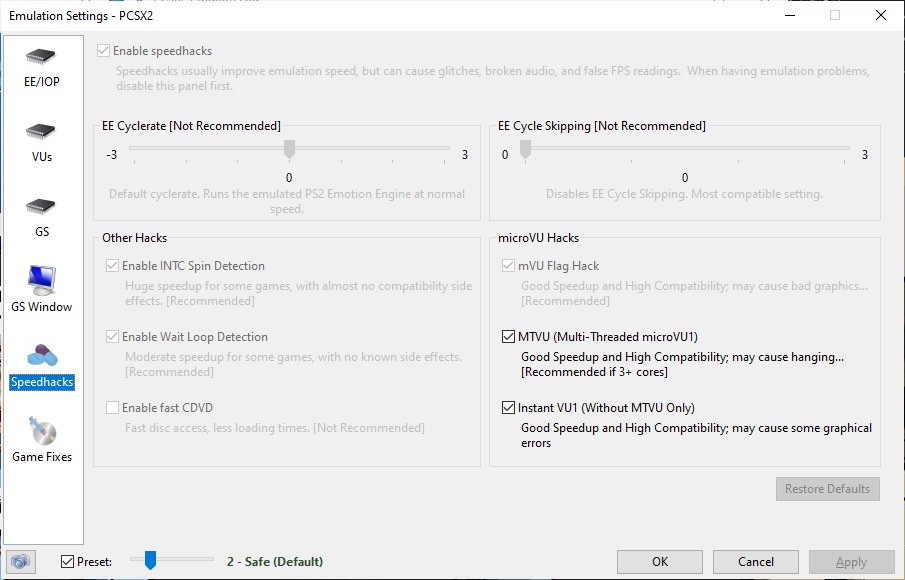905x580 pixels.
Task: Click "Recommended if 3+ cores" description text
Action: 594,372
